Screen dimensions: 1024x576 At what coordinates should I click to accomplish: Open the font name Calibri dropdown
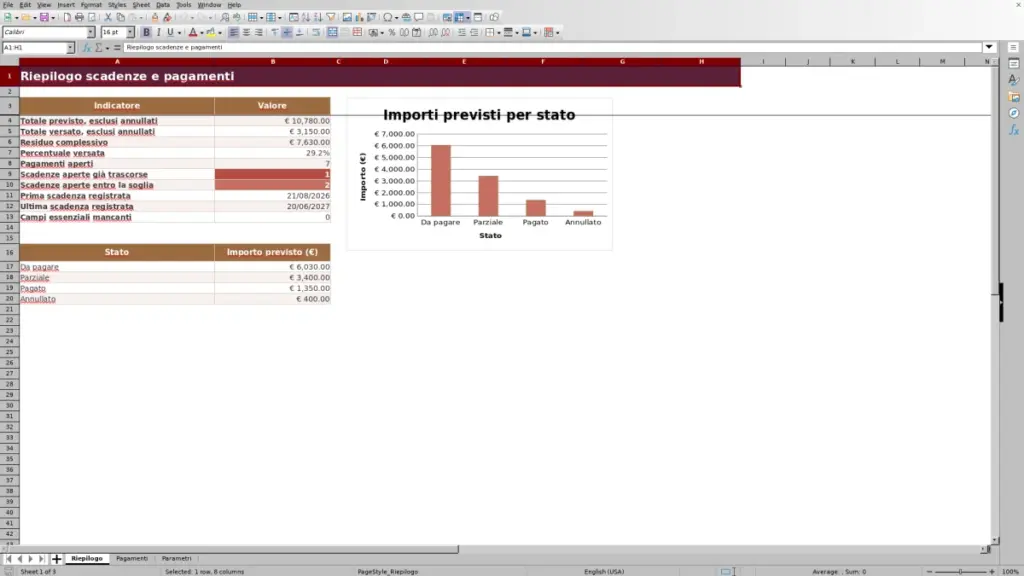pyautogui.click(x=91, y=32)
